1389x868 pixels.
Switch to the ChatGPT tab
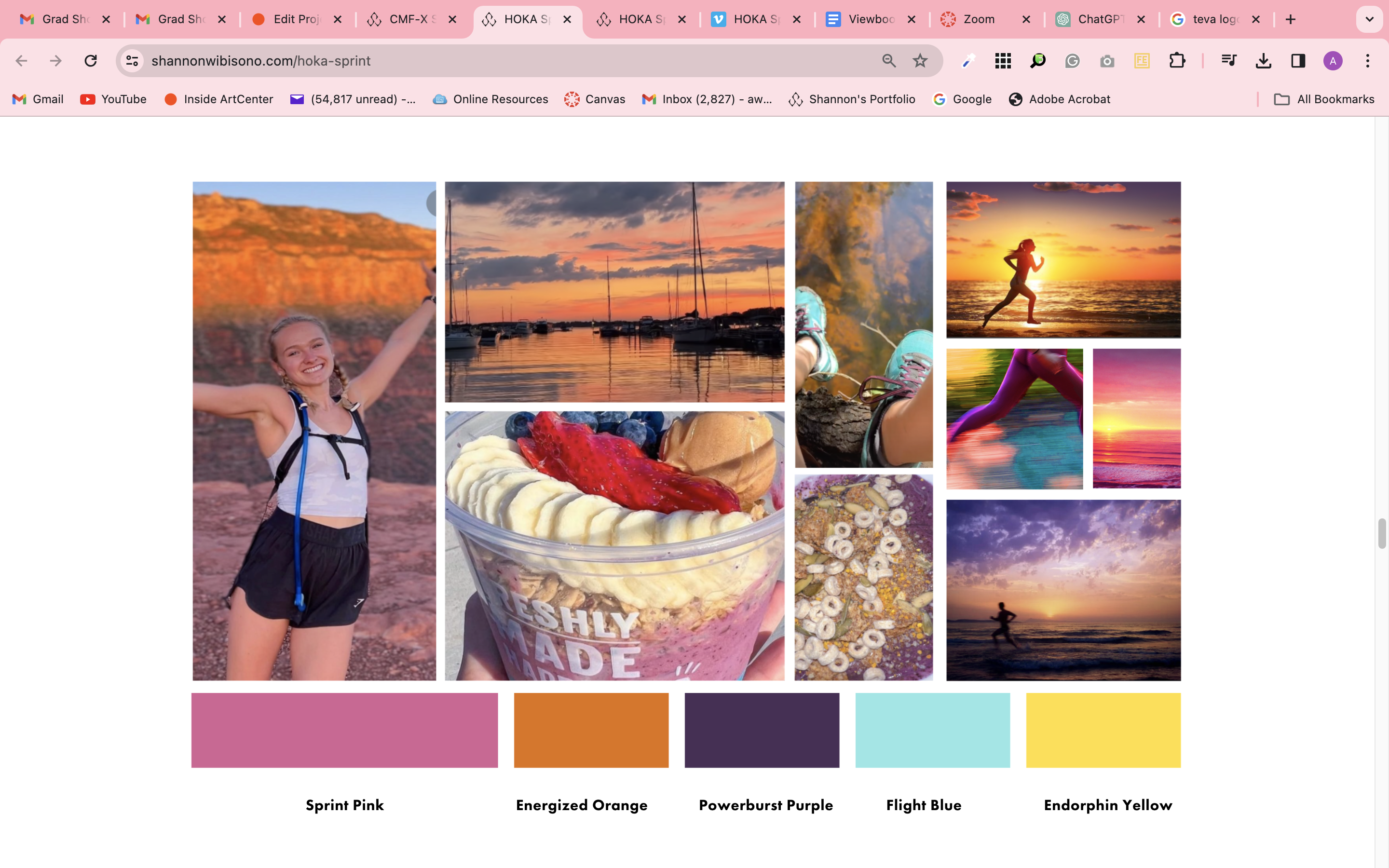[x=1099, y=19]
